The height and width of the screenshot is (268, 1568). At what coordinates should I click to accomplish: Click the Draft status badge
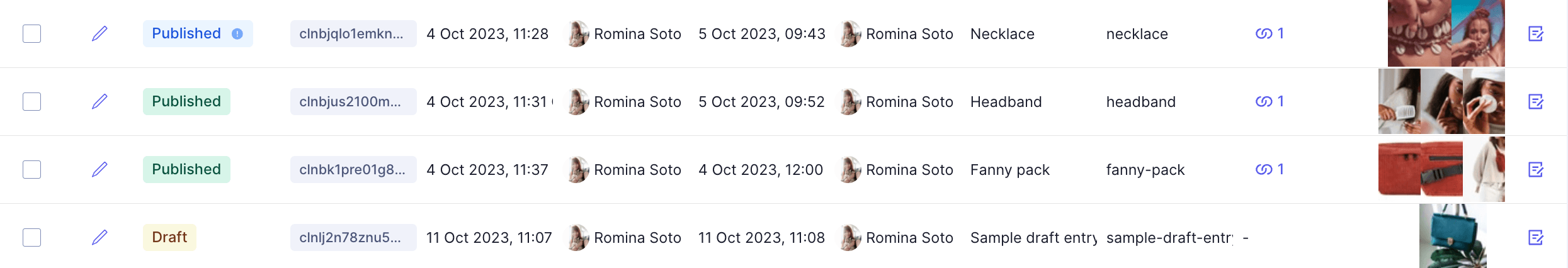[x=169, y=237]
